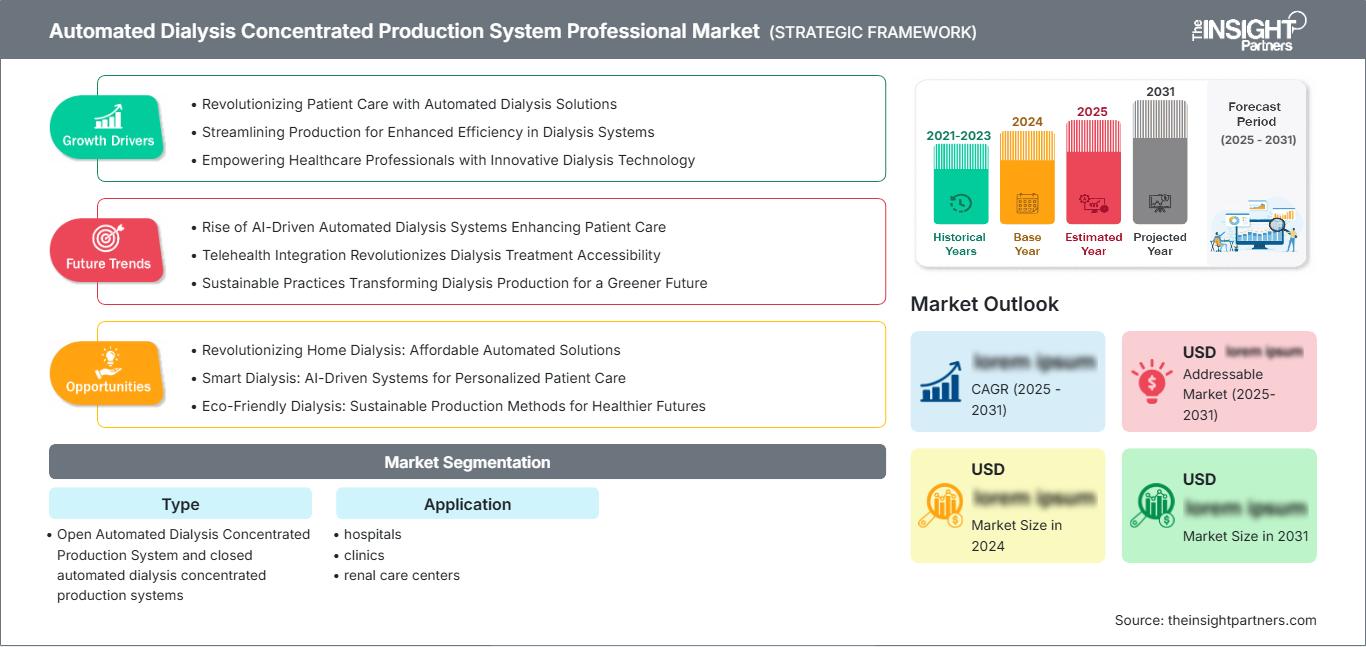This screenshot has height=647, width=1366.
Task: Click 'Rise of AI-Driven Automated Dialysis Systems' bullet
Action: 434,227
